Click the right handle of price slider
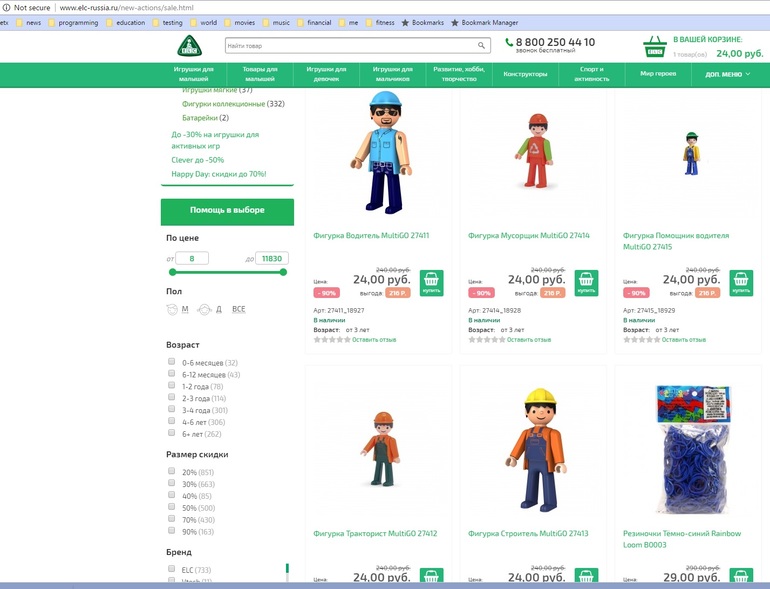770x589 pixels. 283,272
